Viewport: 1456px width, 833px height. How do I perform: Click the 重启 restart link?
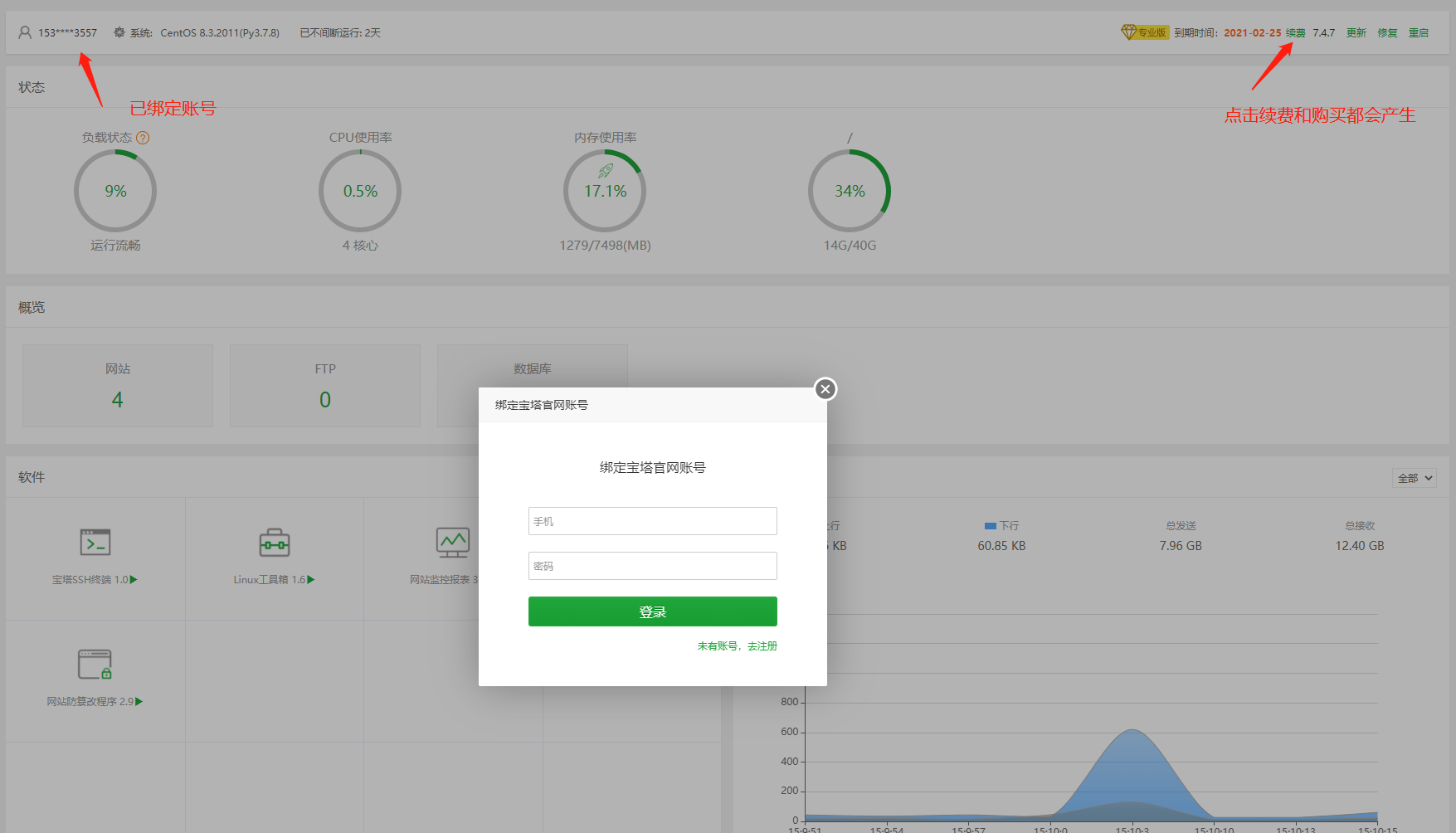point(1419,33)
